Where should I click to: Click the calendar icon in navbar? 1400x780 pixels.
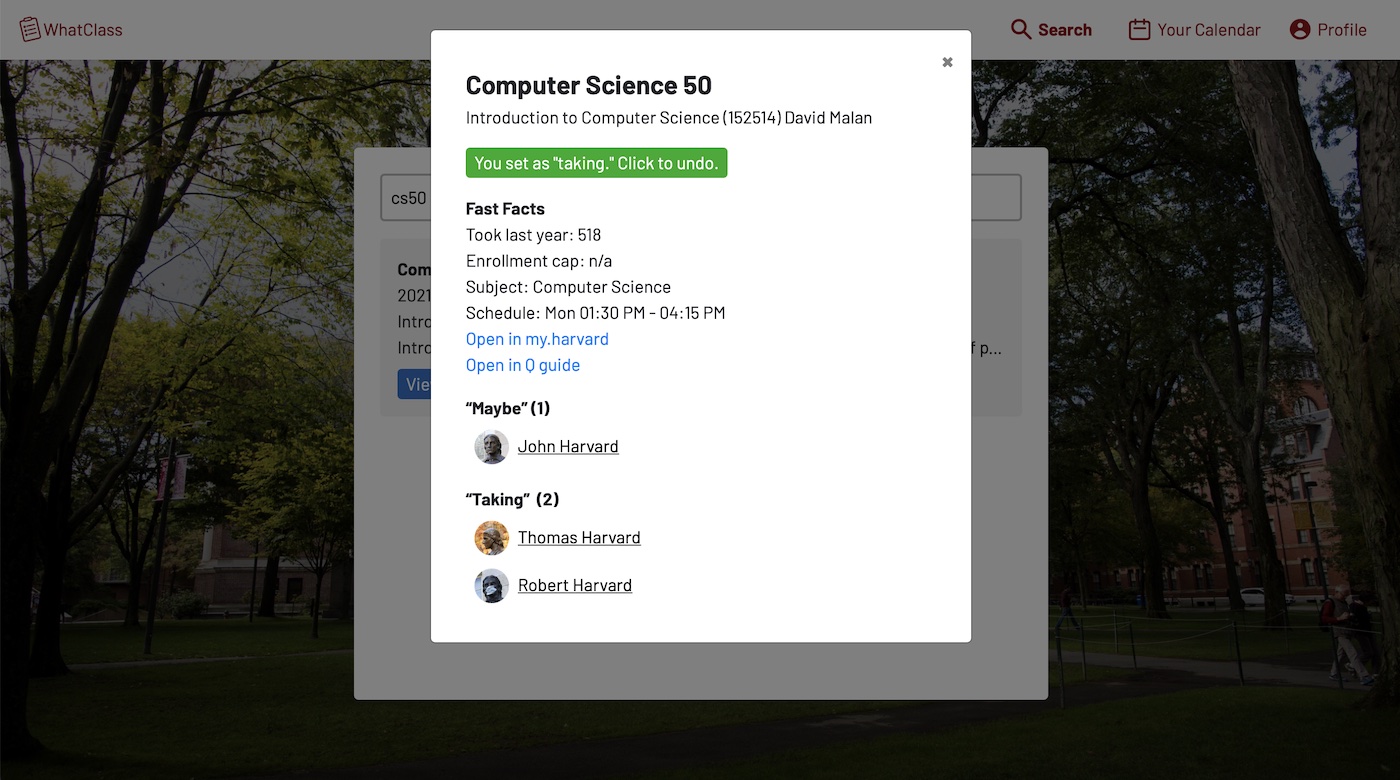(1139, 29)
